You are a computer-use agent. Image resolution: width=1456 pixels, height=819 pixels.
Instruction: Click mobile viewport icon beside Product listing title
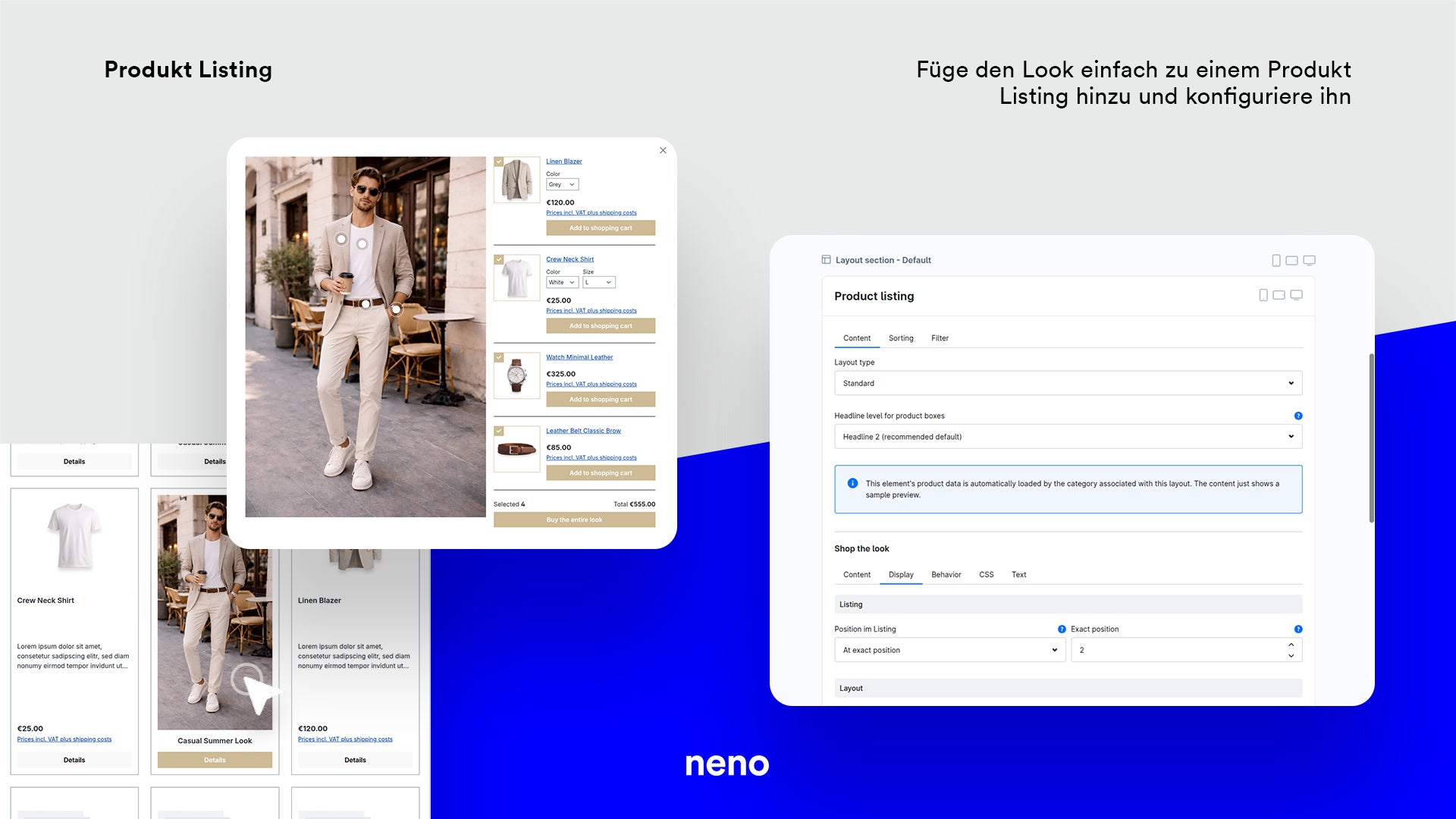(1263, 295)
